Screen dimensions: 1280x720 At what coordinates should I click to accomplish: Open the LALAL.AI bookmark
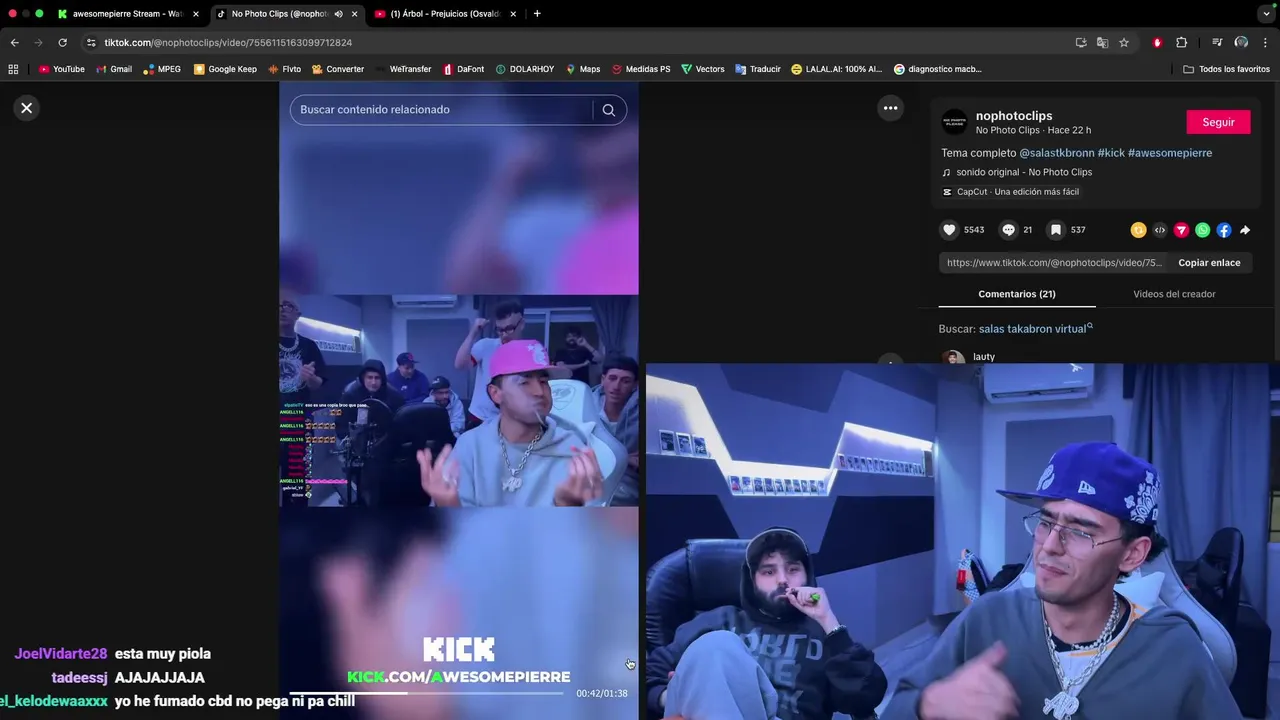pos(836,69)
